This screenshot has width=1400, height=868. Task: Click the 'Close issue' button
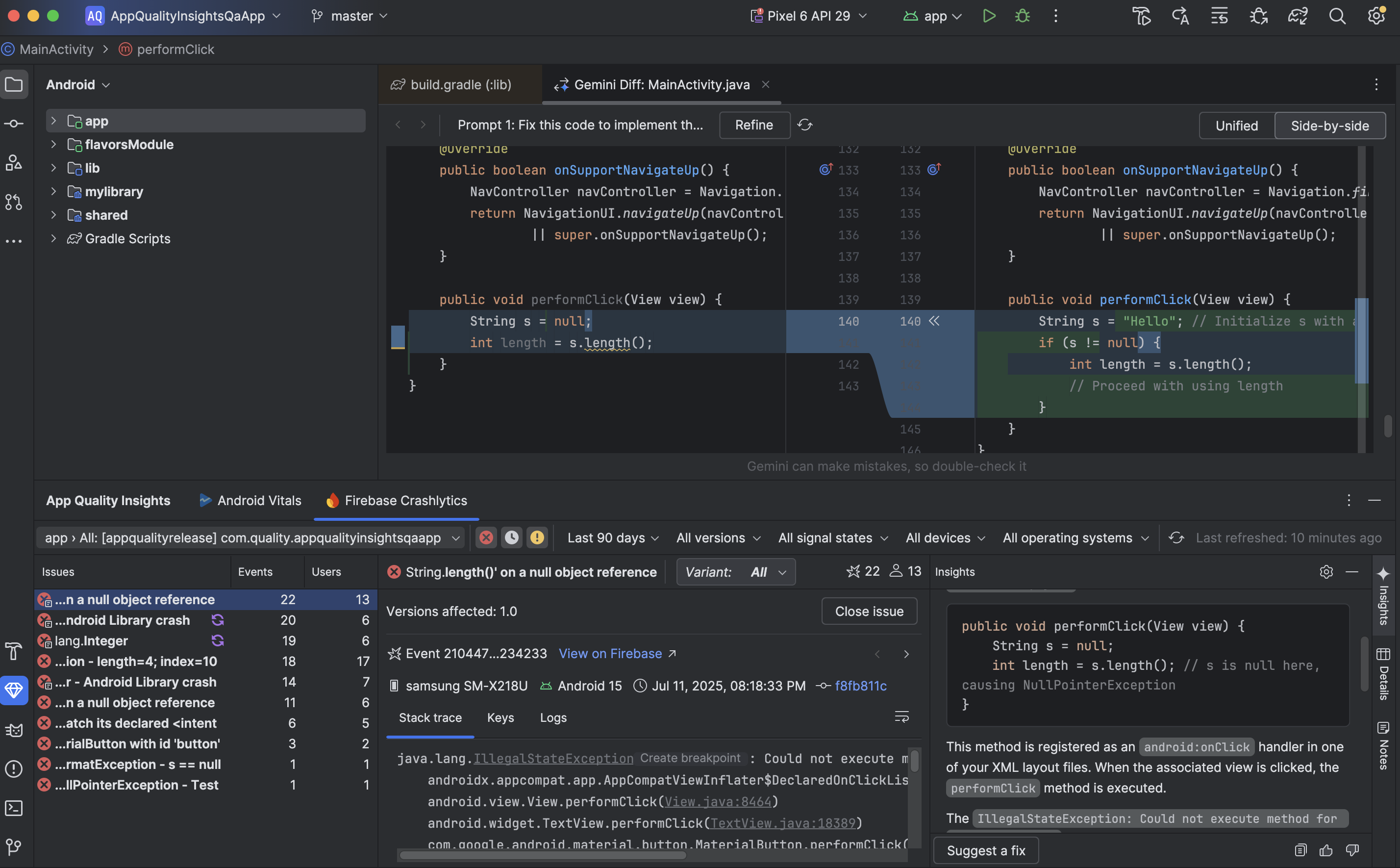click(x=868, y=611)
